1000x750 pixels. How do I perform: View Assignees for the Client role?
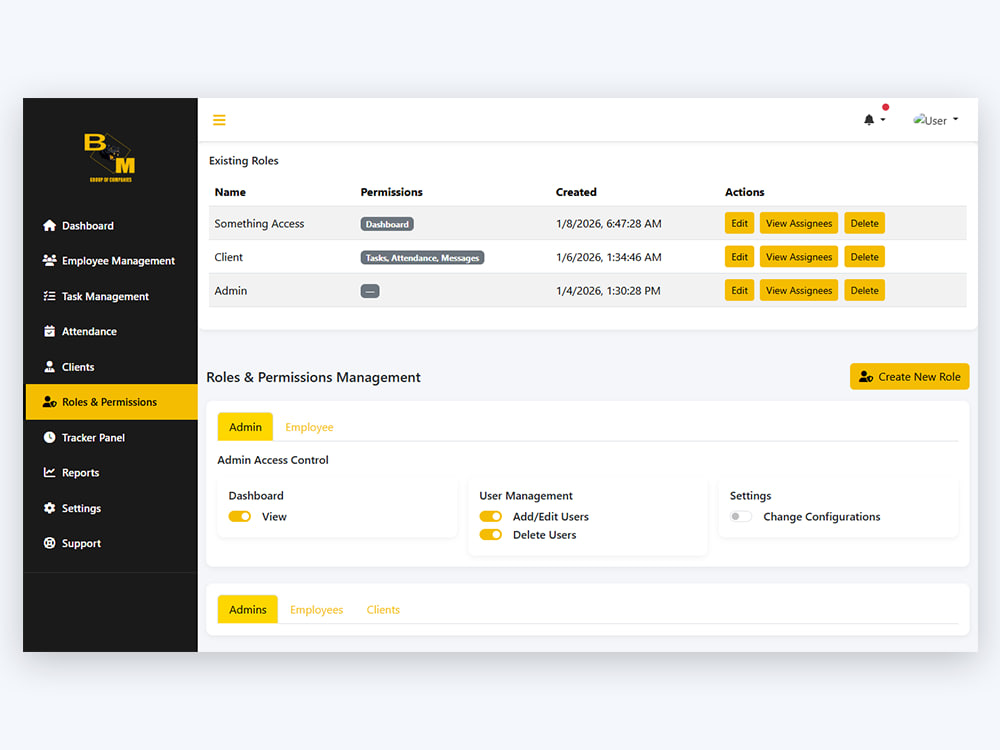point(798,256)
